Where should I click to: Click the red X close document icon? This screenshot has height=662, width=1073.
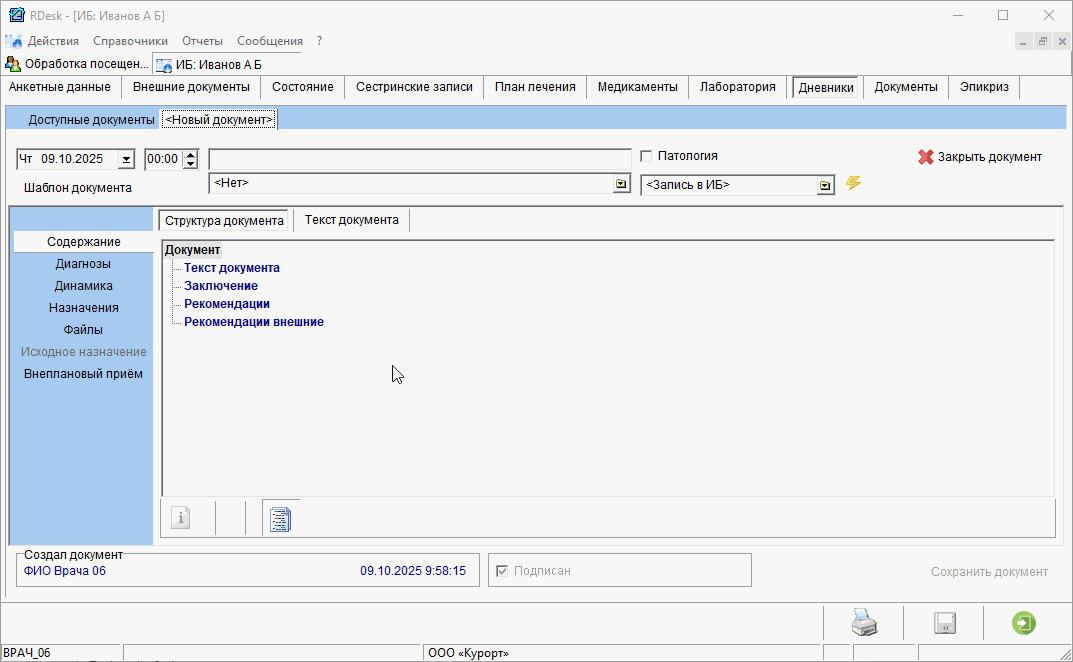[x=925, y=157]
